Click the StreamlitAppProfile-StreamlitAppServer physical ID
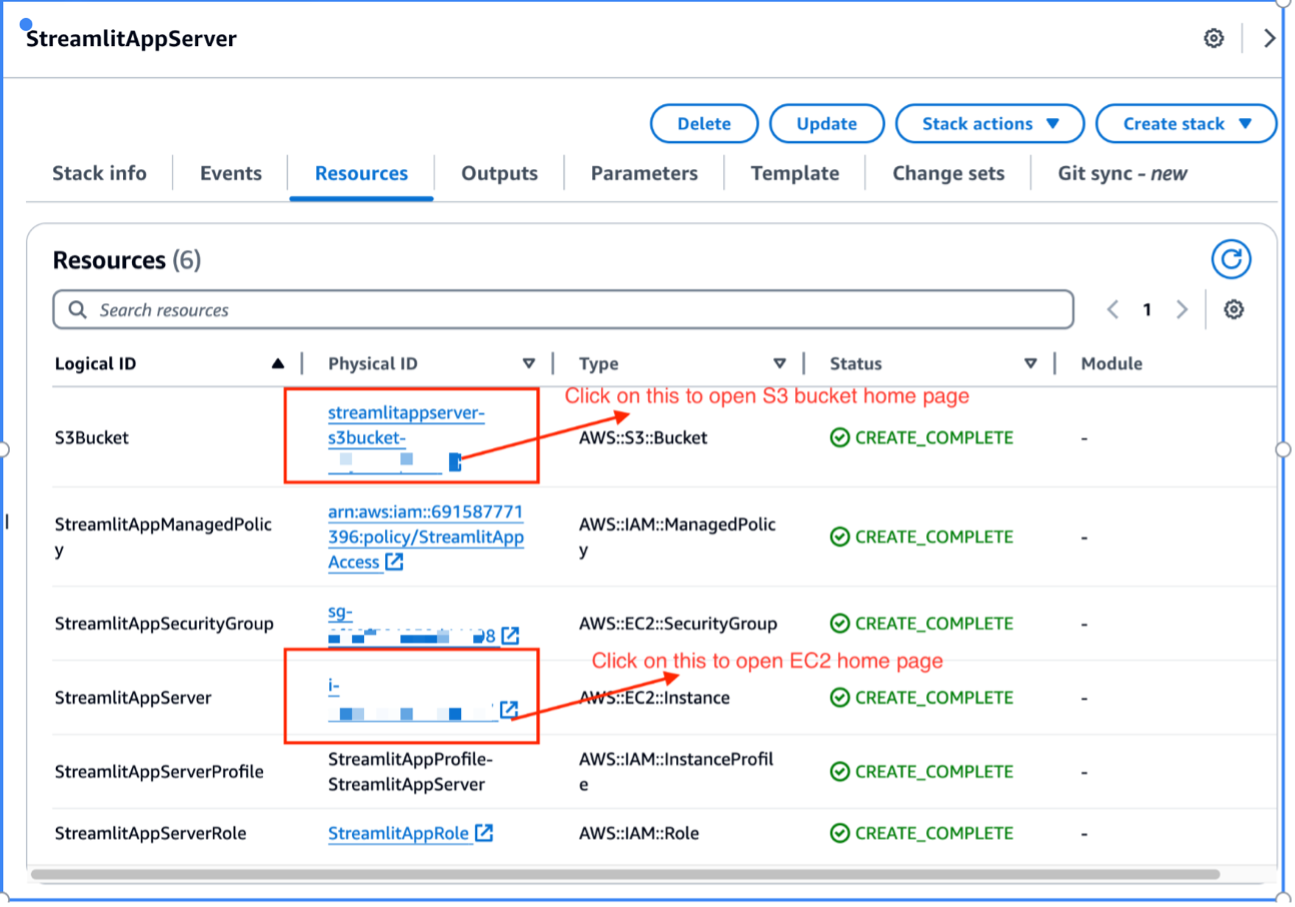 [410, 771]
